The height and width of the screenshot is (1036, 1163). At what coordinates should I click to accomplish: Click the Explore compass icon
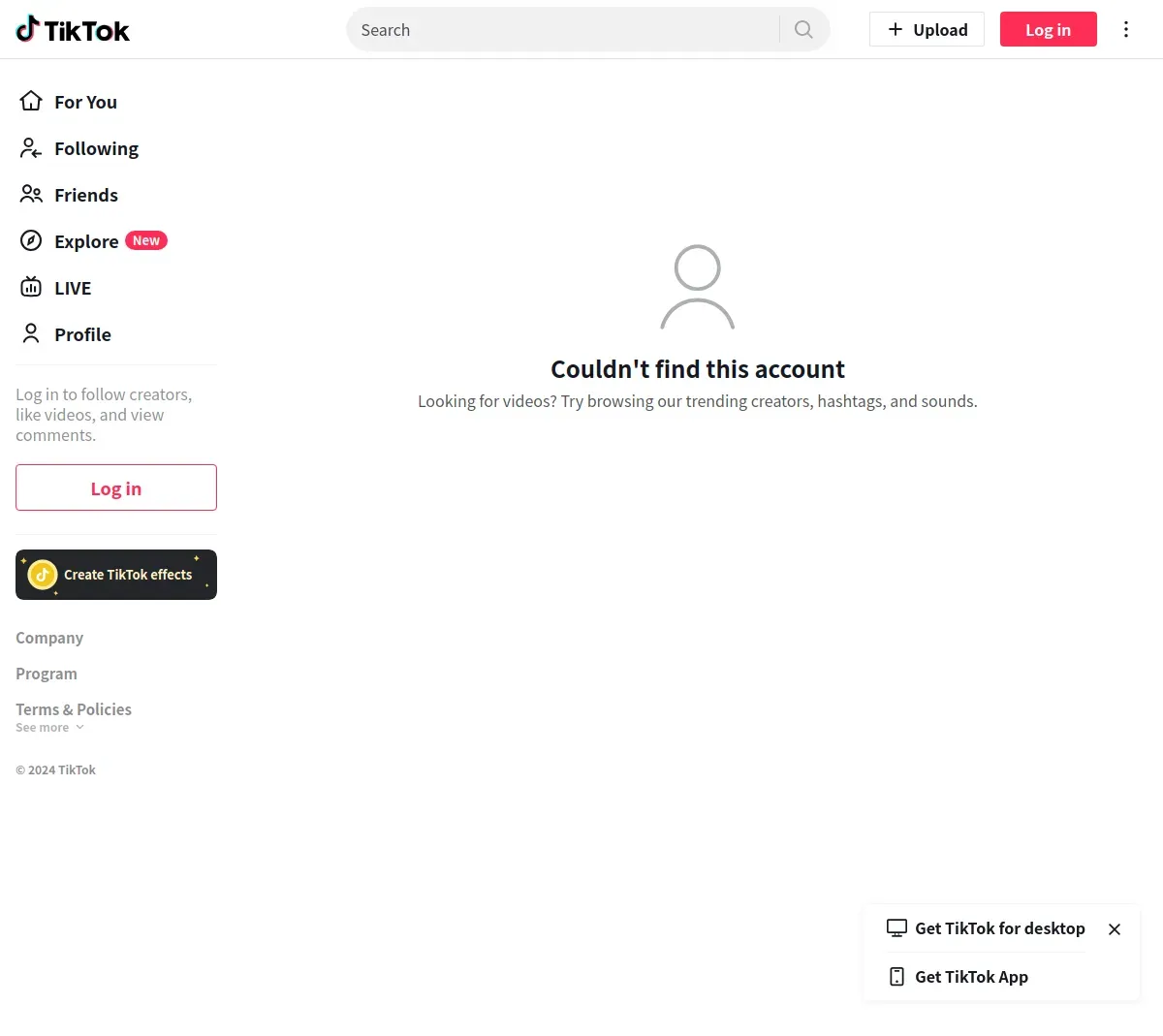coord(31,241)
